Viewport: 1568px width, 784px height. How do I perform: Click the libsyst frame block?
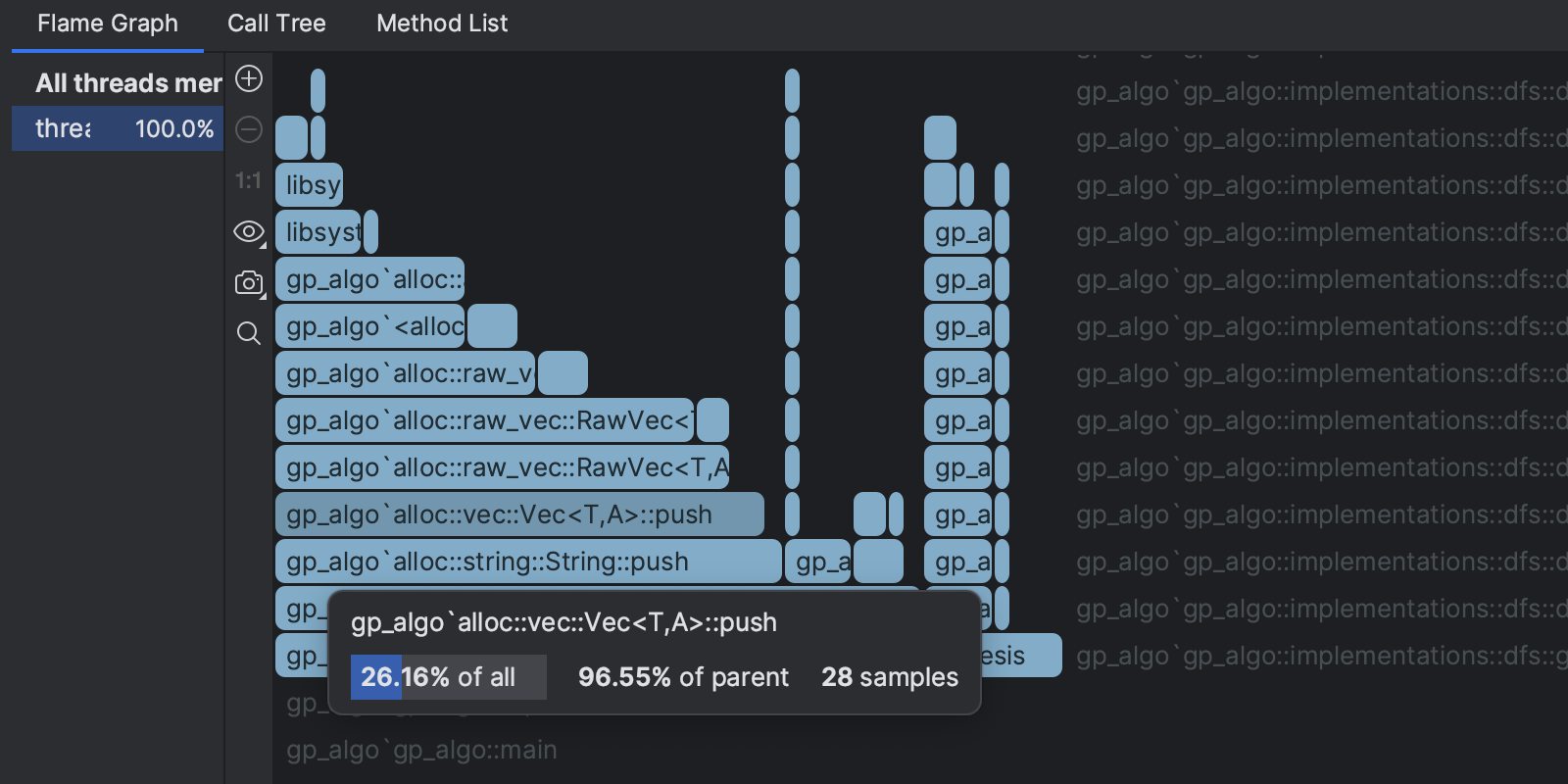pos(318,232)
